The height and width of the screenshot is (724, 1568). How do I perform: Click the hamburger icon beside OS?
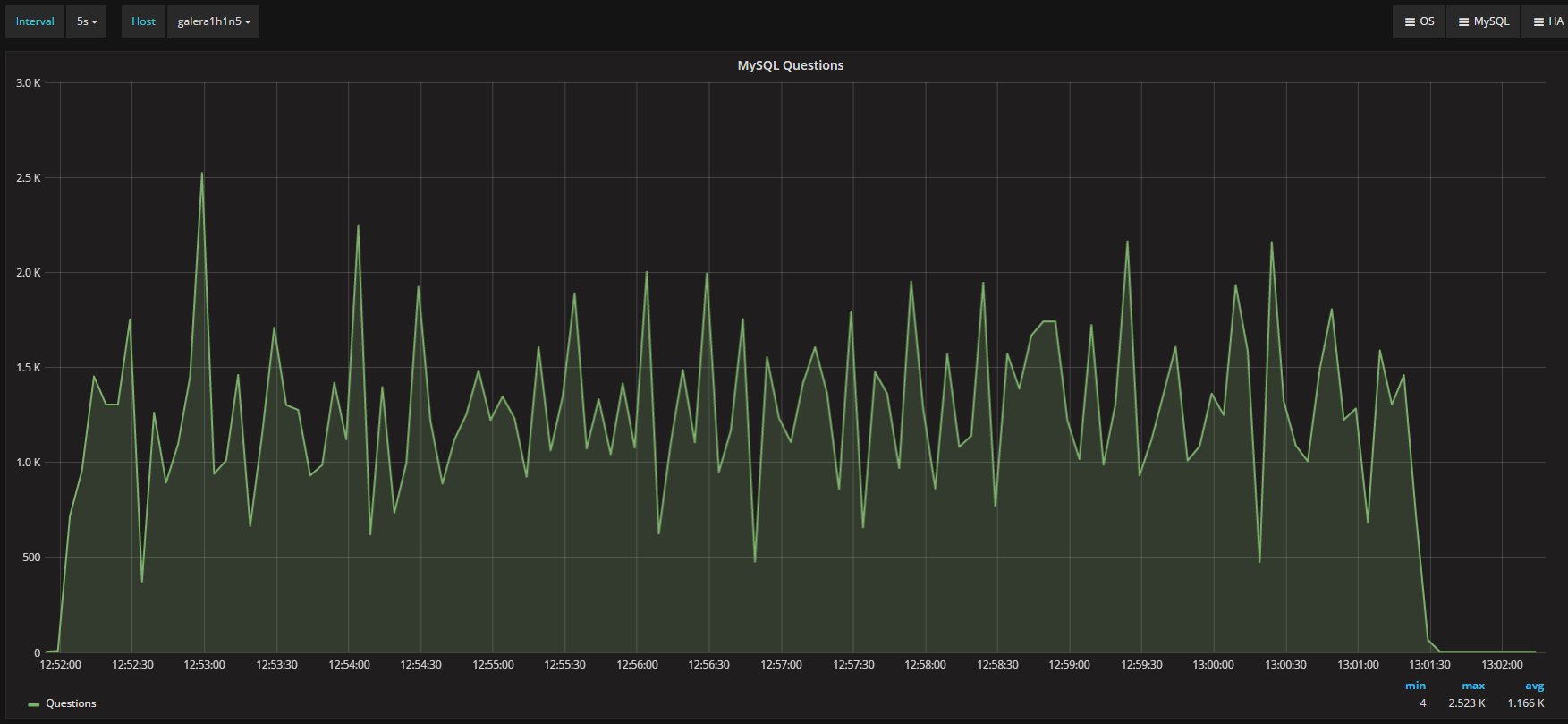click(1409, 21)
